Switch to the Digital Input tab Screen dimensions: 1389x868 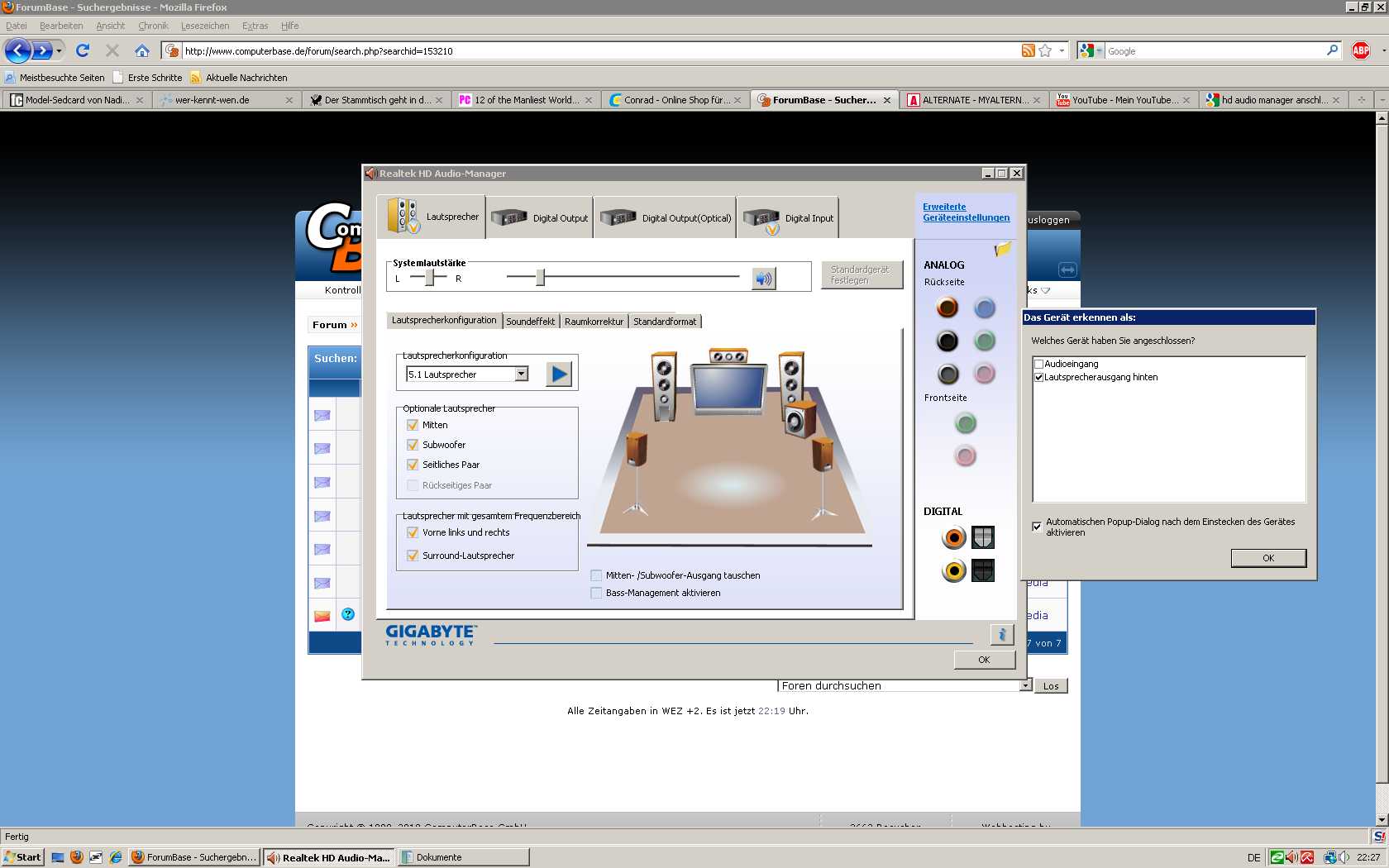pos(788,218)
